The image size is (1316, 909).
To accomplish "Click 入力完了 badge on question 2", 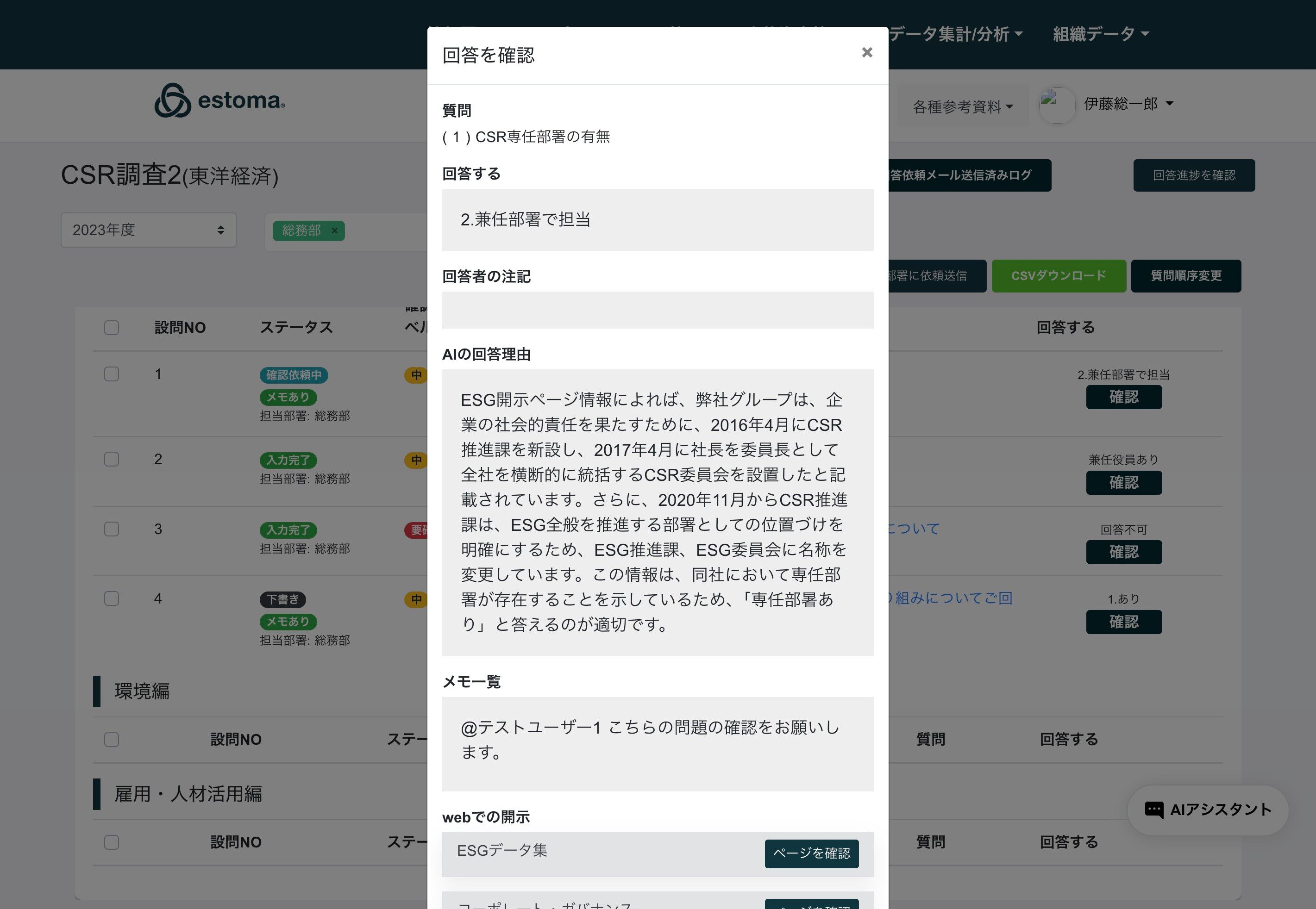I will 288,460.
